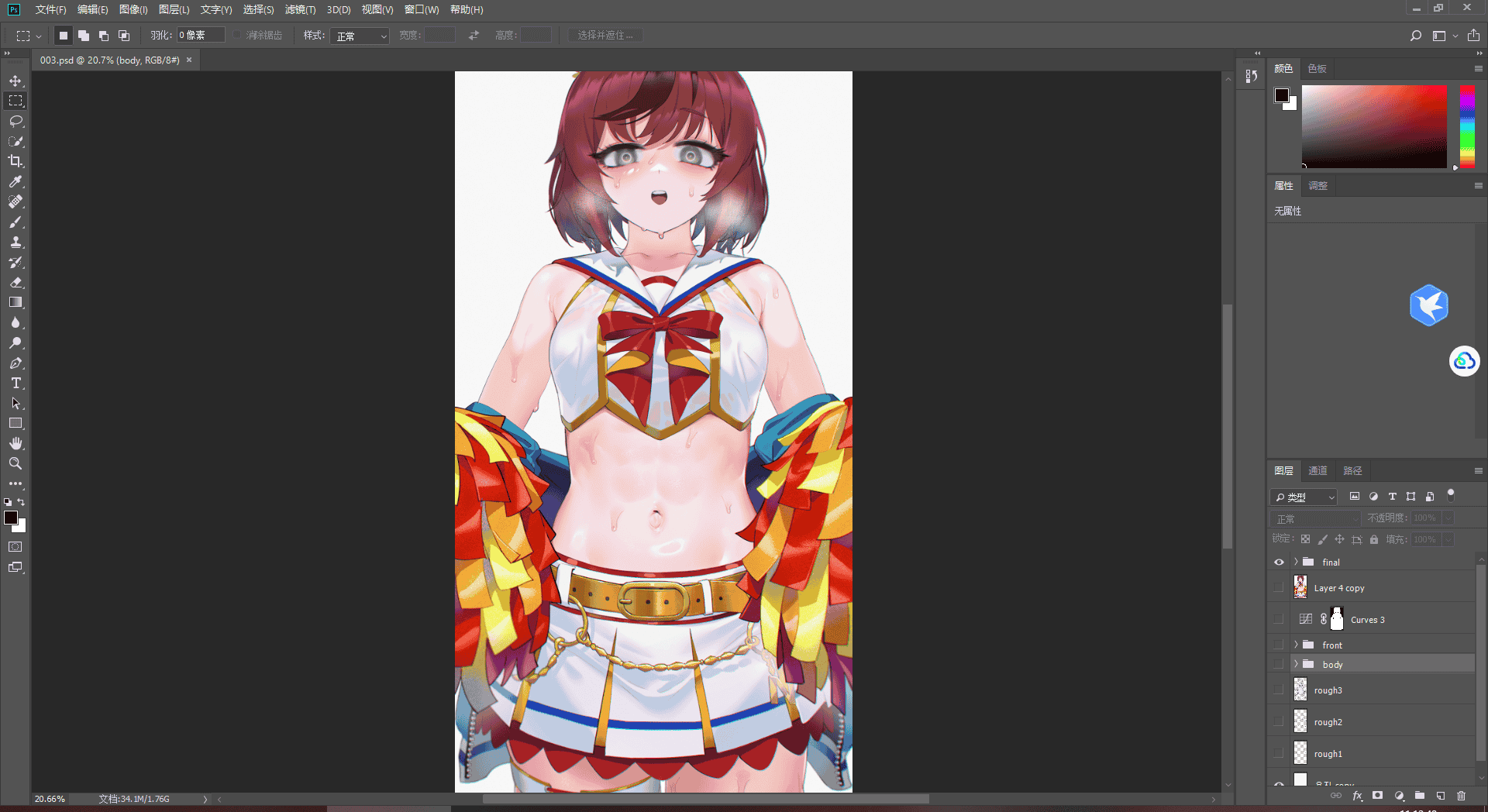Image resolution: width=1488 pixels, height=812 pixels.
Task: Switch to the 色板 tab
Action: tap(1317, 68)
